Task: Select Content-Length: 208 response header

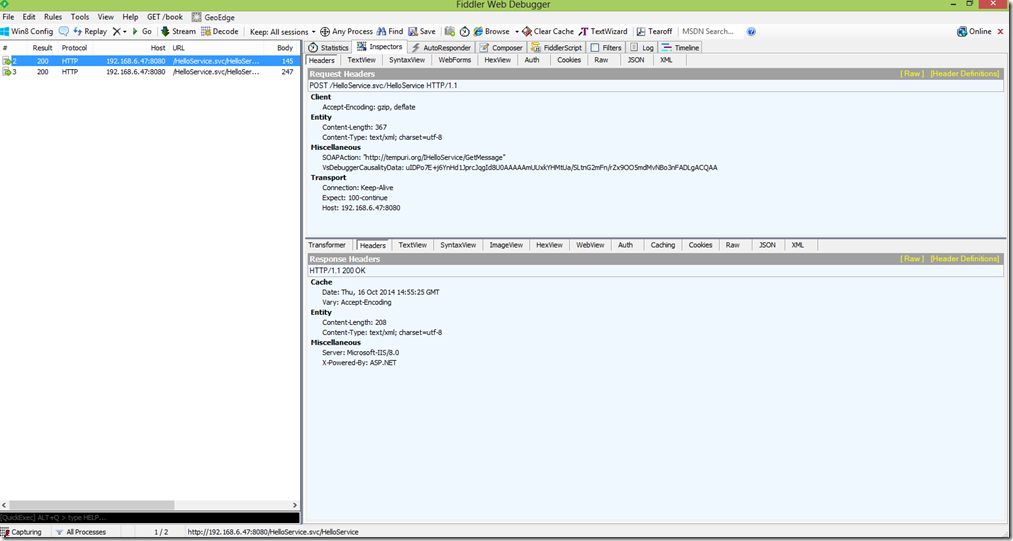Action: point(355,322)
